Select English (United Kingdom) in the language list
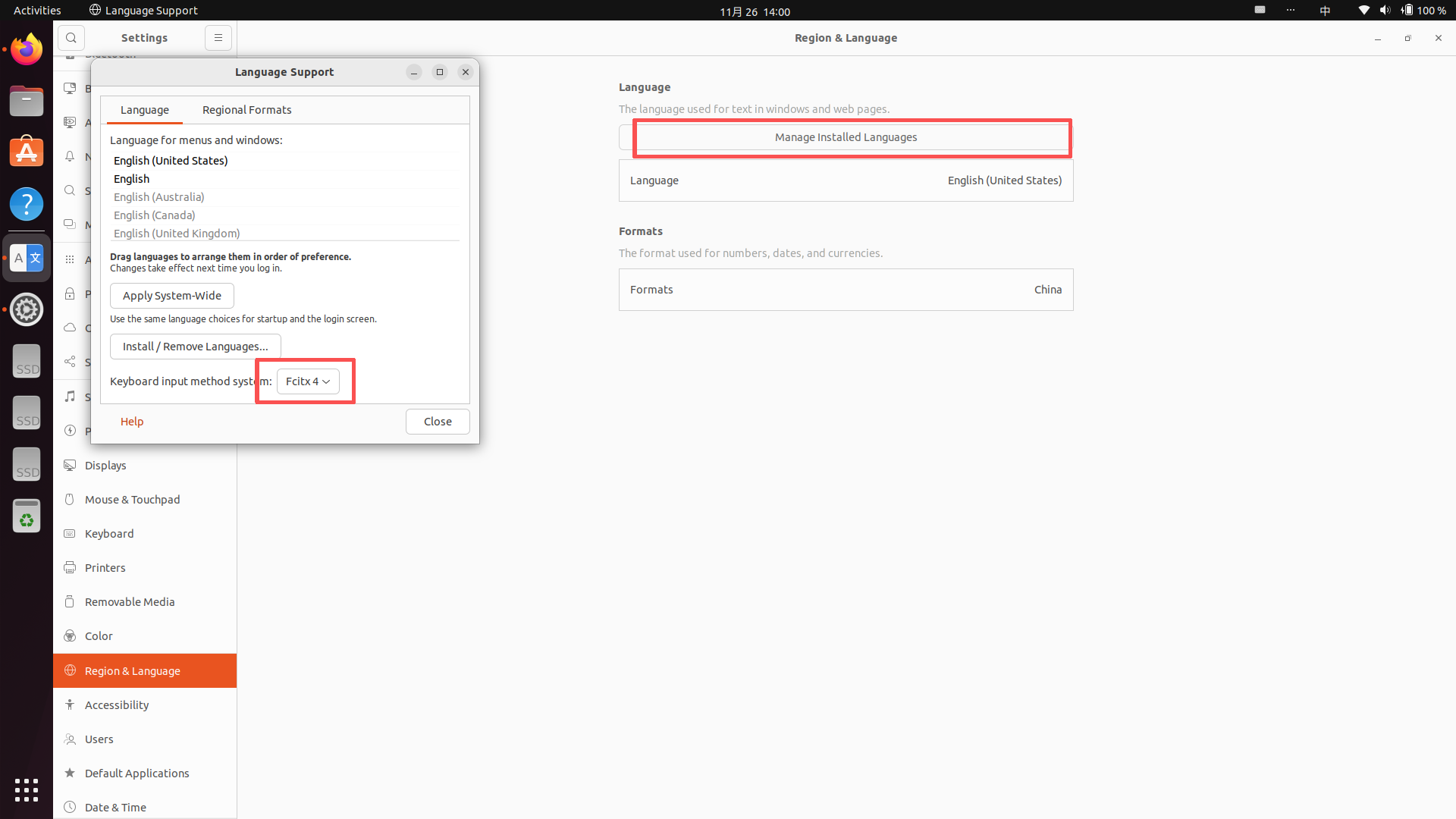This screenshot has height=819, width=1456. pyautogui.click(x=177, y=234)
